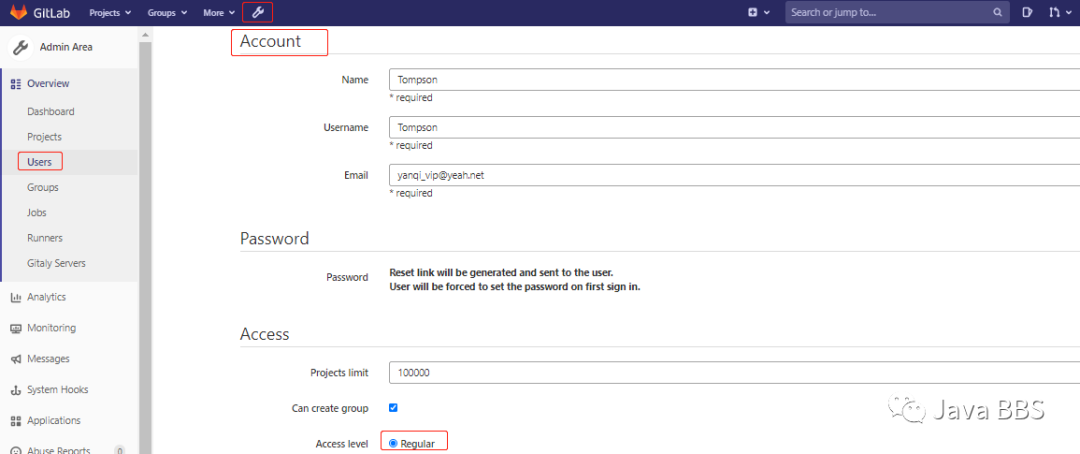The width and height of the screenshot is (1080, 454).
Task: Open the Gitaly Servers link
Action: click(56, 263)
